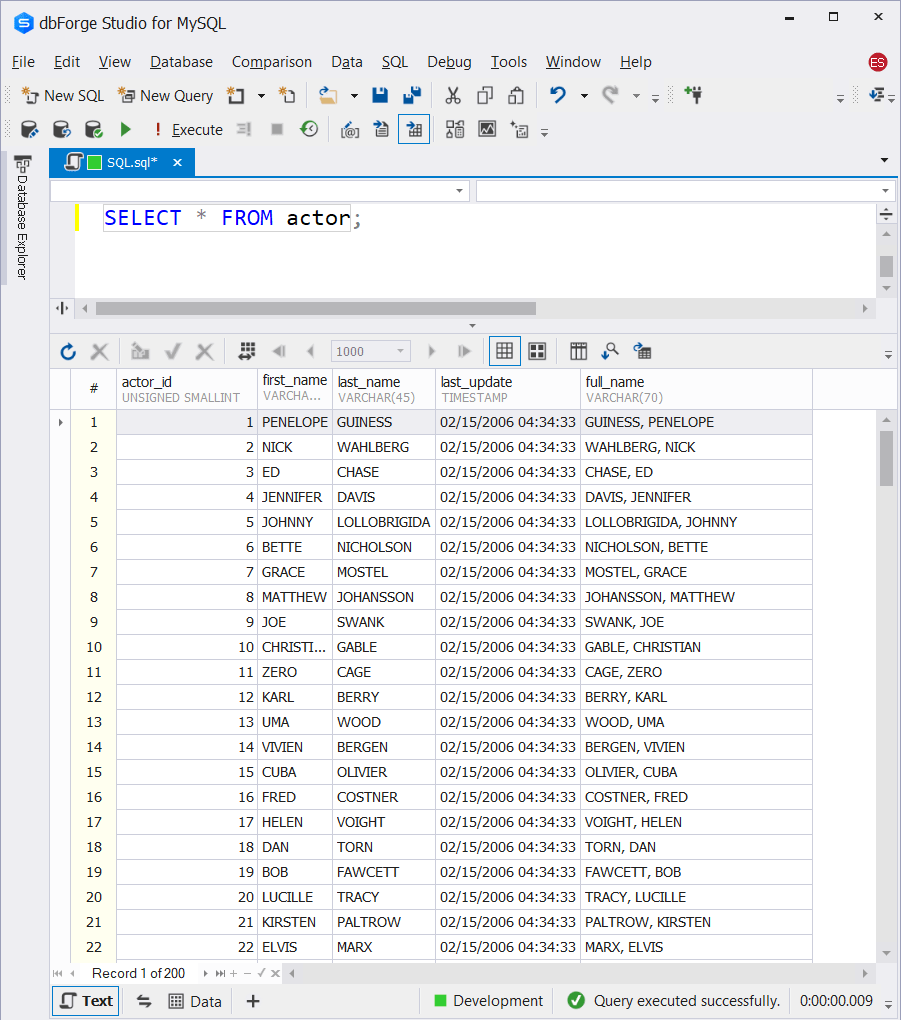Open the Database menu
This screenshot has width=901, height=1020.
pos(182,62)
